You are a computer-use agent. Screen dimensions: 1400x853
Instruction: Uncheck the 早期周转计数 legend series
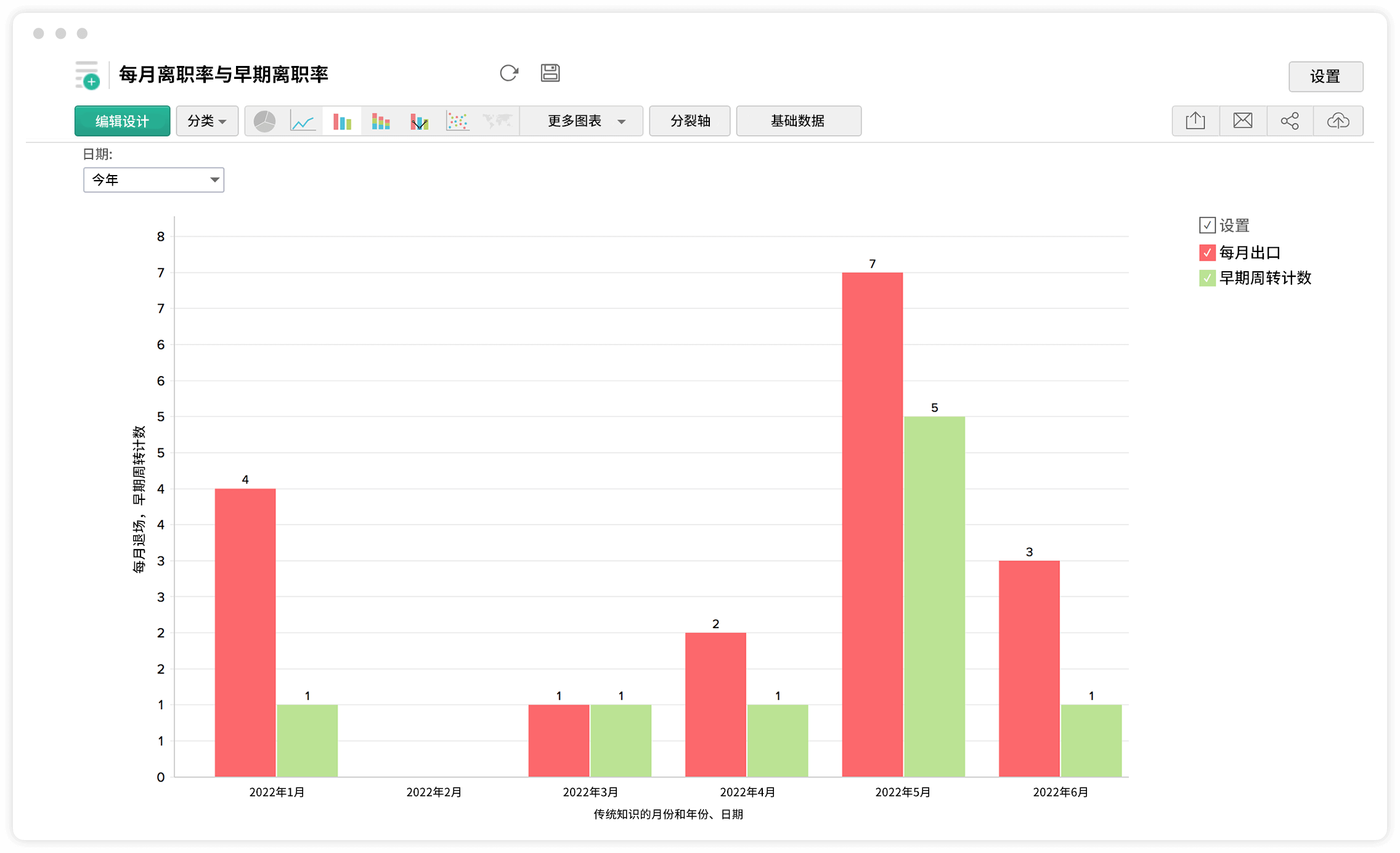1207,279
